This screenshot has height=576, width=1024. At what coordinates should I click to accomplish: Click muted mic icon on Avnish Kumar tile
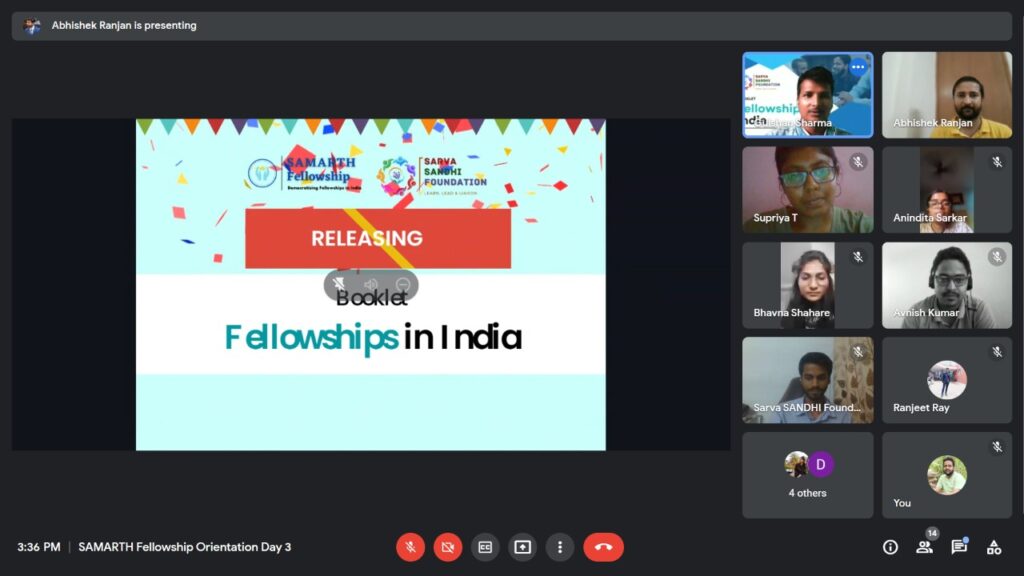coord(997,257)
